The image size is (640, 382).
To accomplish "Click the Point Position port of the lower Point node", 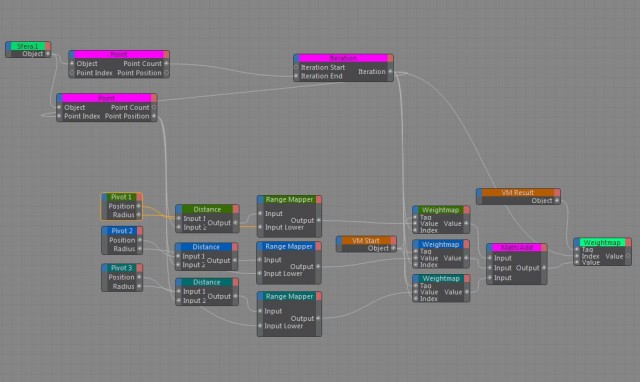I will tap(154, 116).
